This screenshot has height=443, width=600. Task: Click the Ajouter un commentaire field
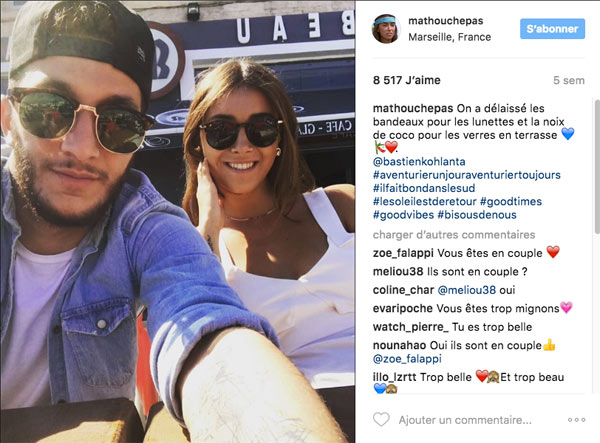(x=465, y=420)
